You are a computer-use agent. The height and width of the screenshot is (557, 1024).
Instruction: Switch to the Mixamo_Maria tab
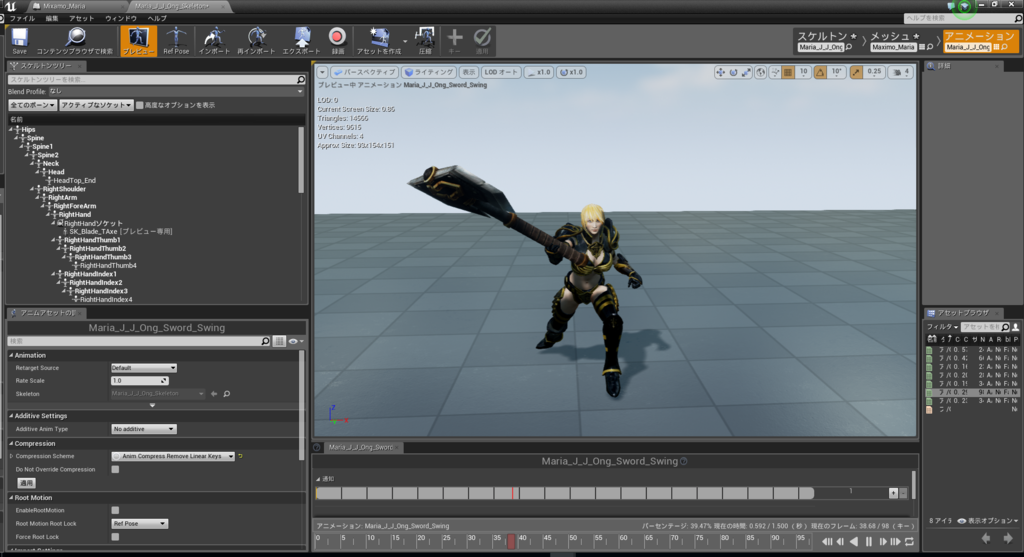point(64,6)
